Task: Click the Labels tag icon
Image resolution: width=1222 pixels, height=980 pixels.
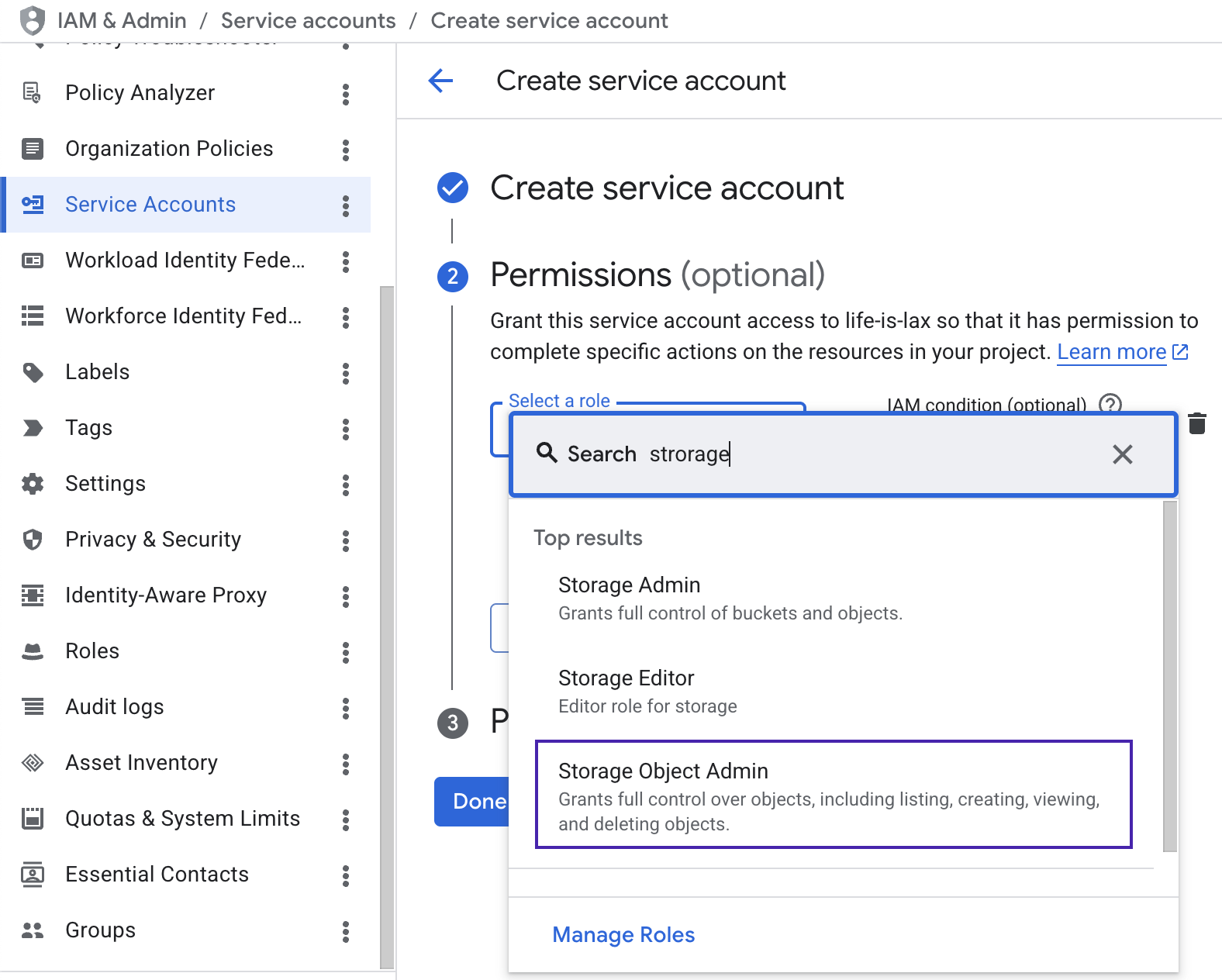Action: tap(33, 372)
